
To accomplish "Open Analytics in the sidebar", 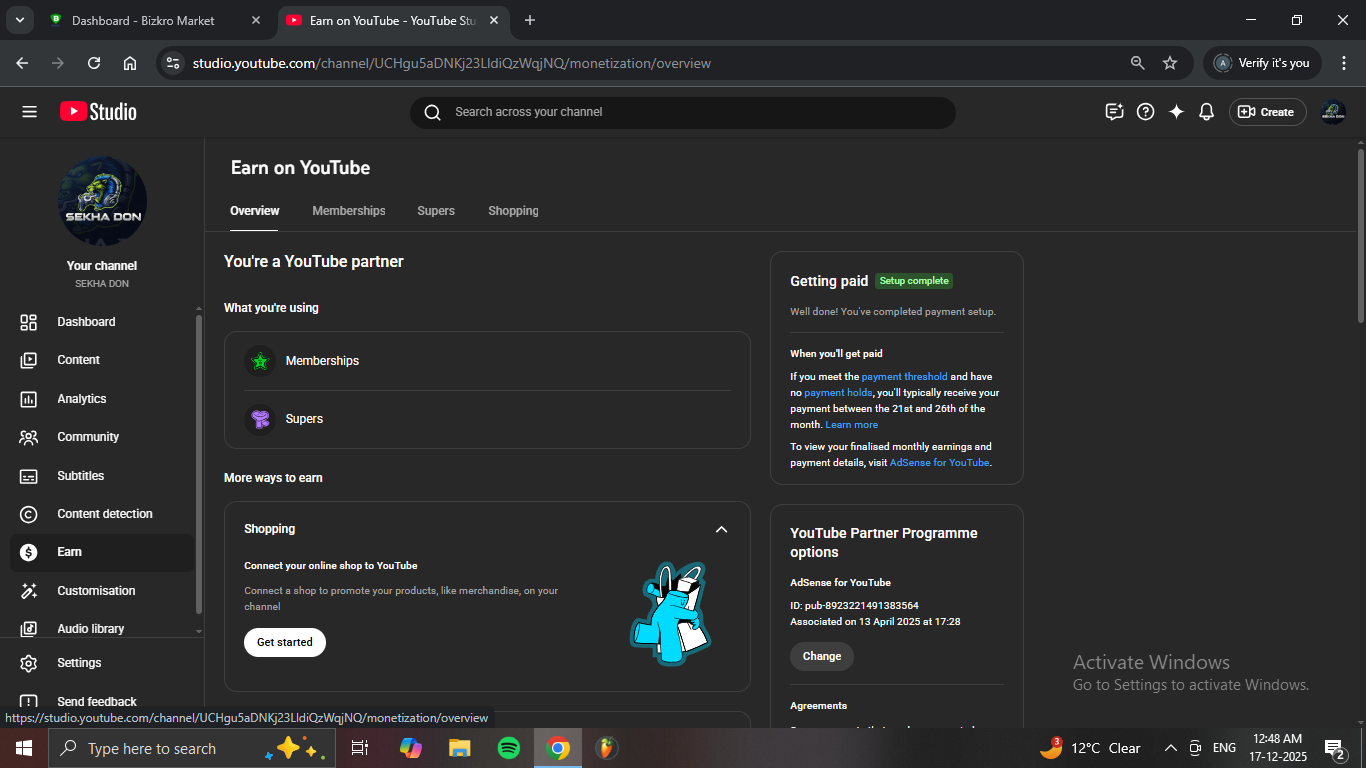I will pos(82,399).
